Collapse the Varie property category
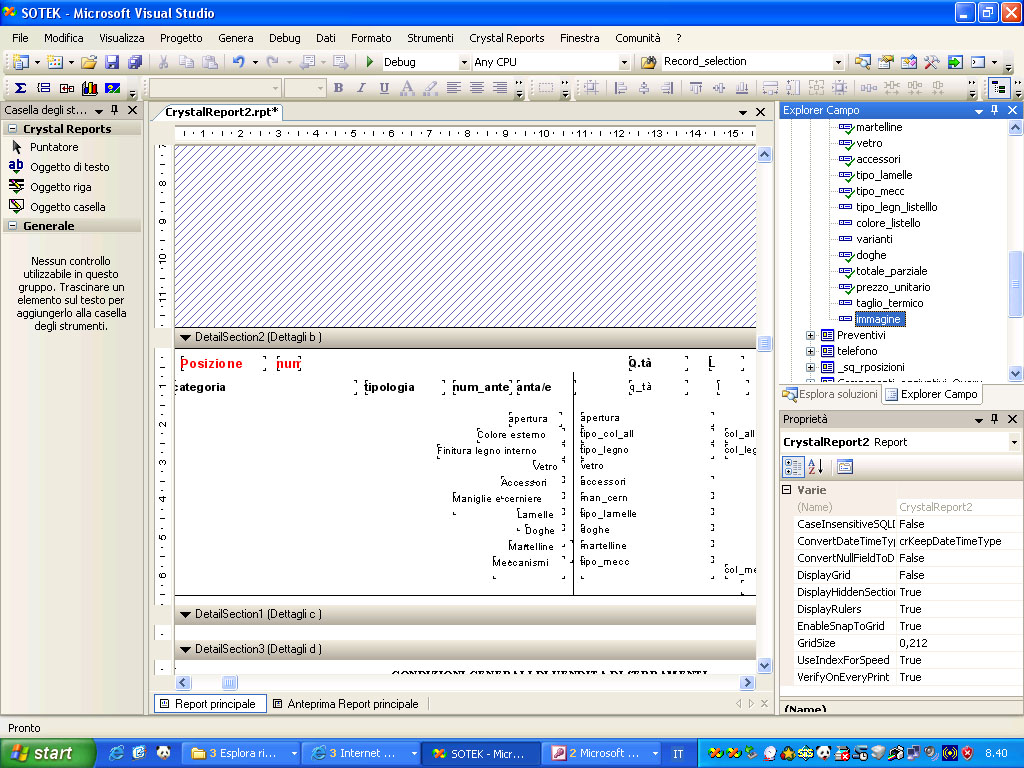 (787, 490)
